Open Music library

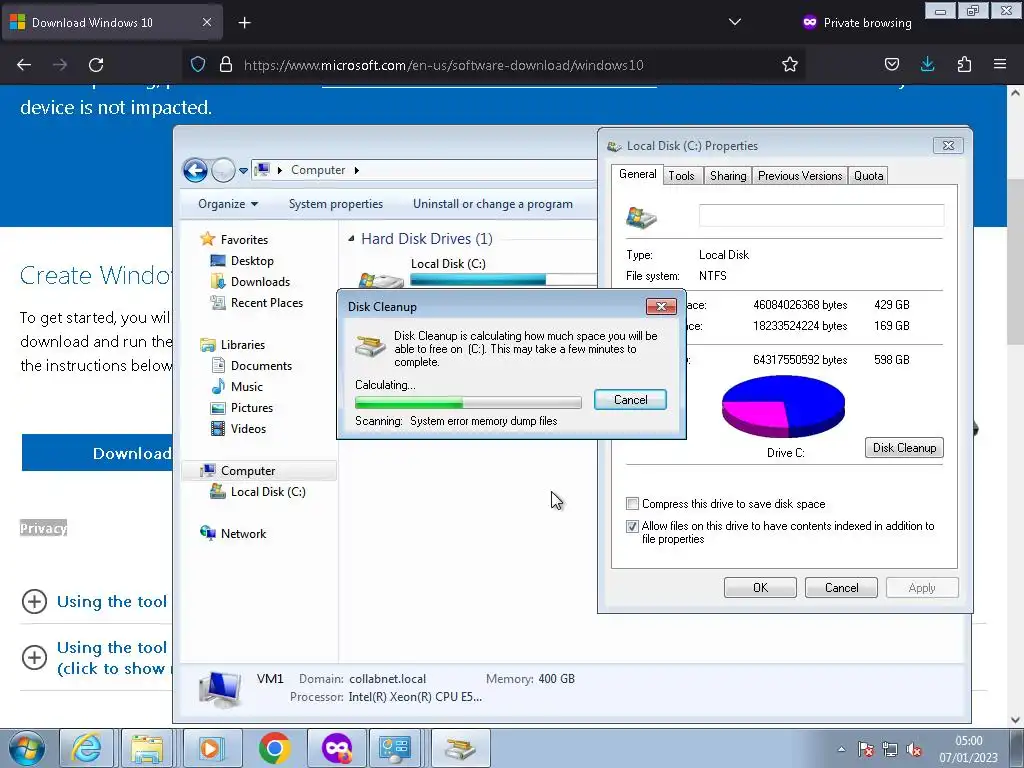(x=246, y=387)
